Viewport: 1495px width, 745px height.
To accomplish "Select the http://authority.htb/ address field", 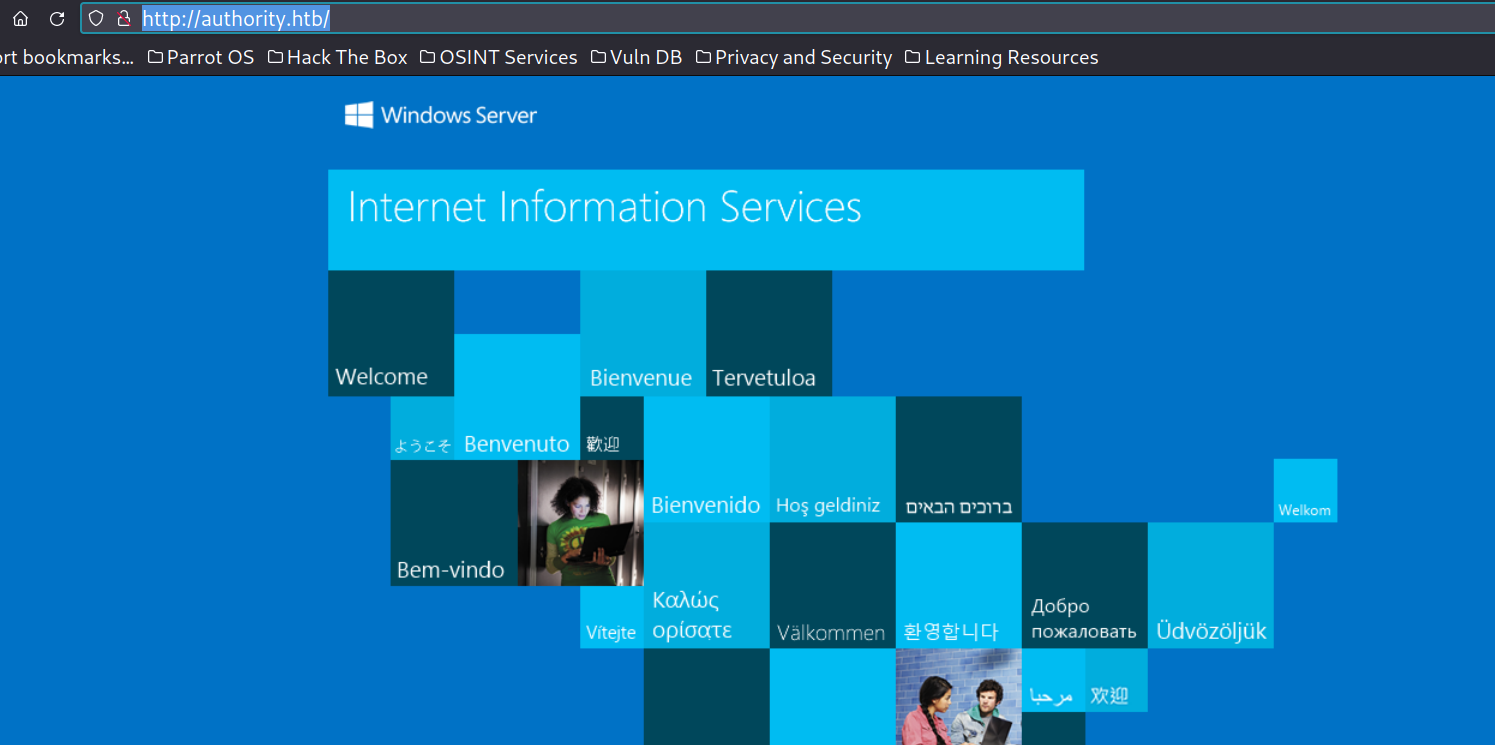I will [x=786, y=18].
